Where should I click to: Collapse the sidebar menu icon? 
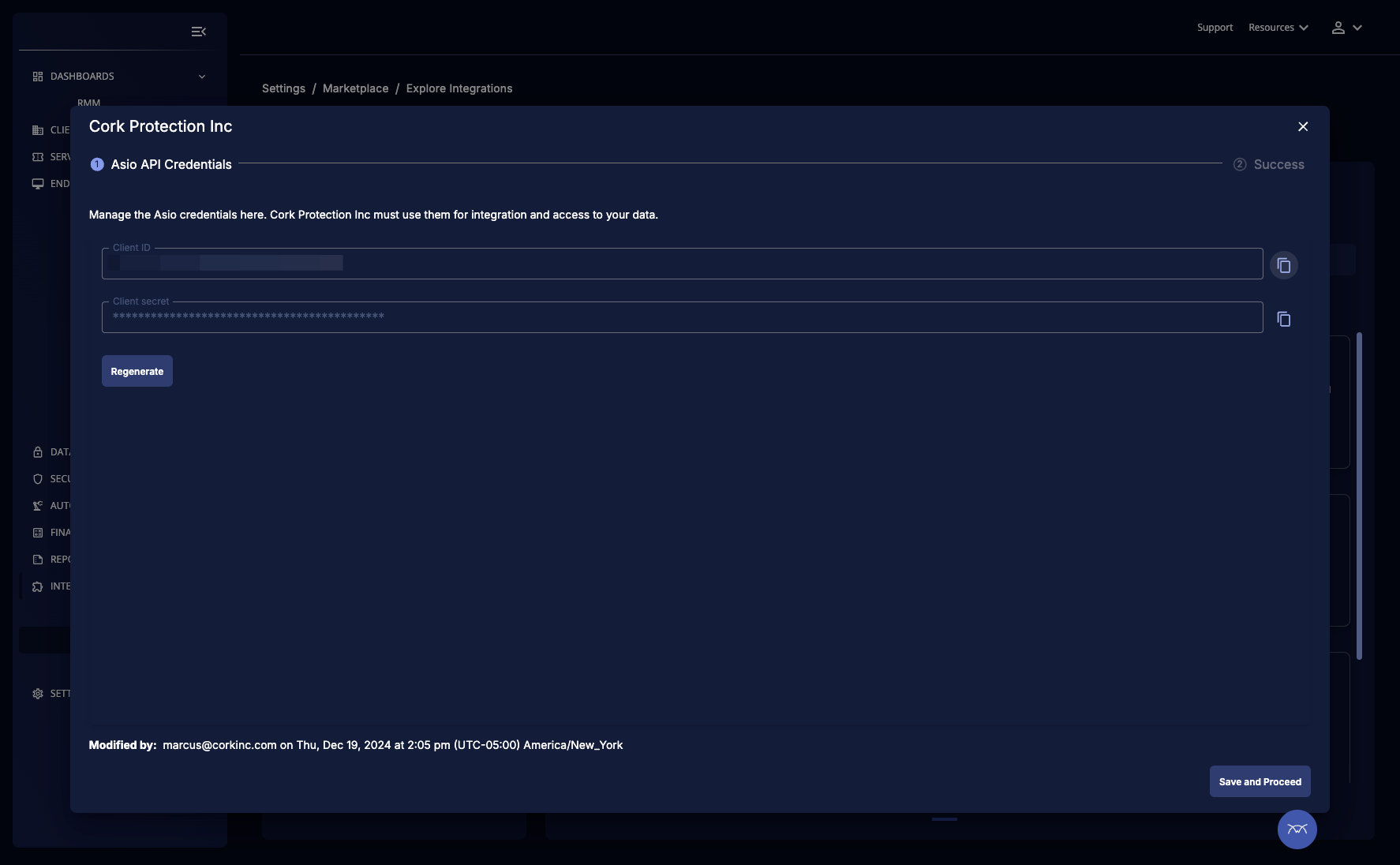[x=199, y=32]
